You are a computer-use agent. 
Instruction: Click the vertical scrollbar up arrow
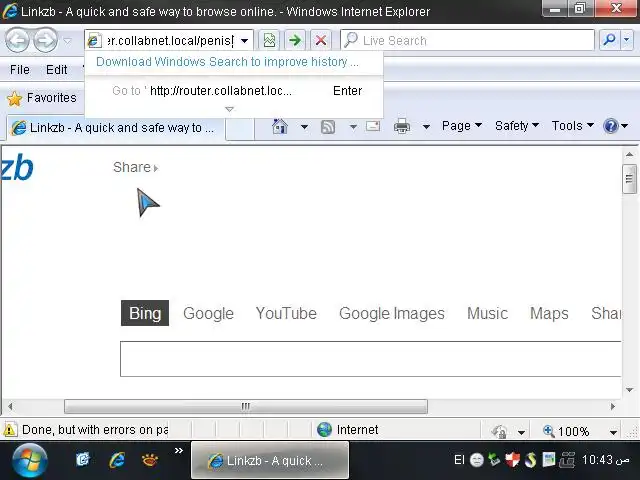pos(629,154)
